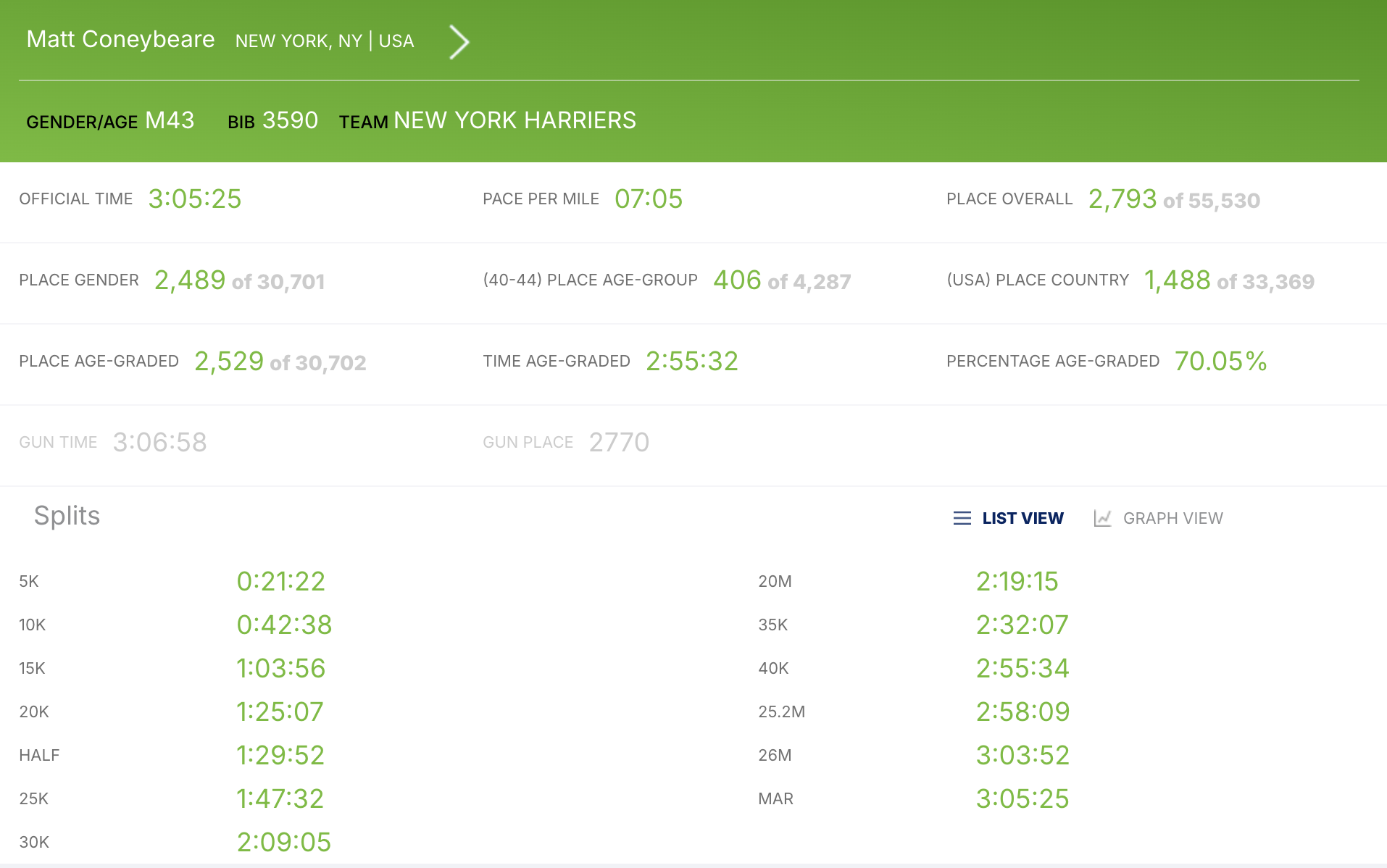Click place age-graded value 2,529
This screenshot has width=1387, height=868.
click(x=229, y=361)
